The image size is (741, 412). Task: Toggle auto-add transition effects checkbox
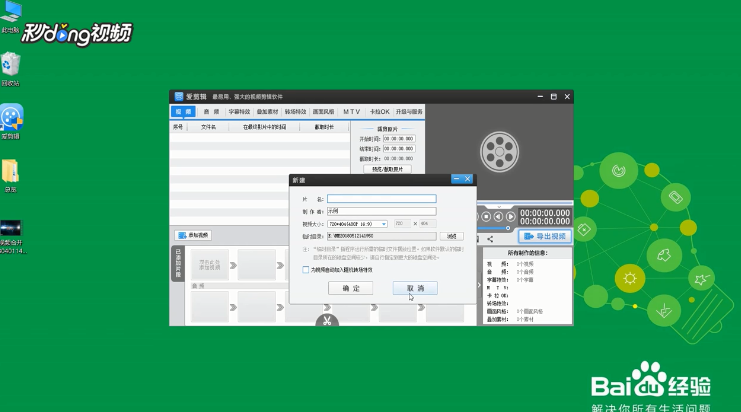(x=306, y=270)
